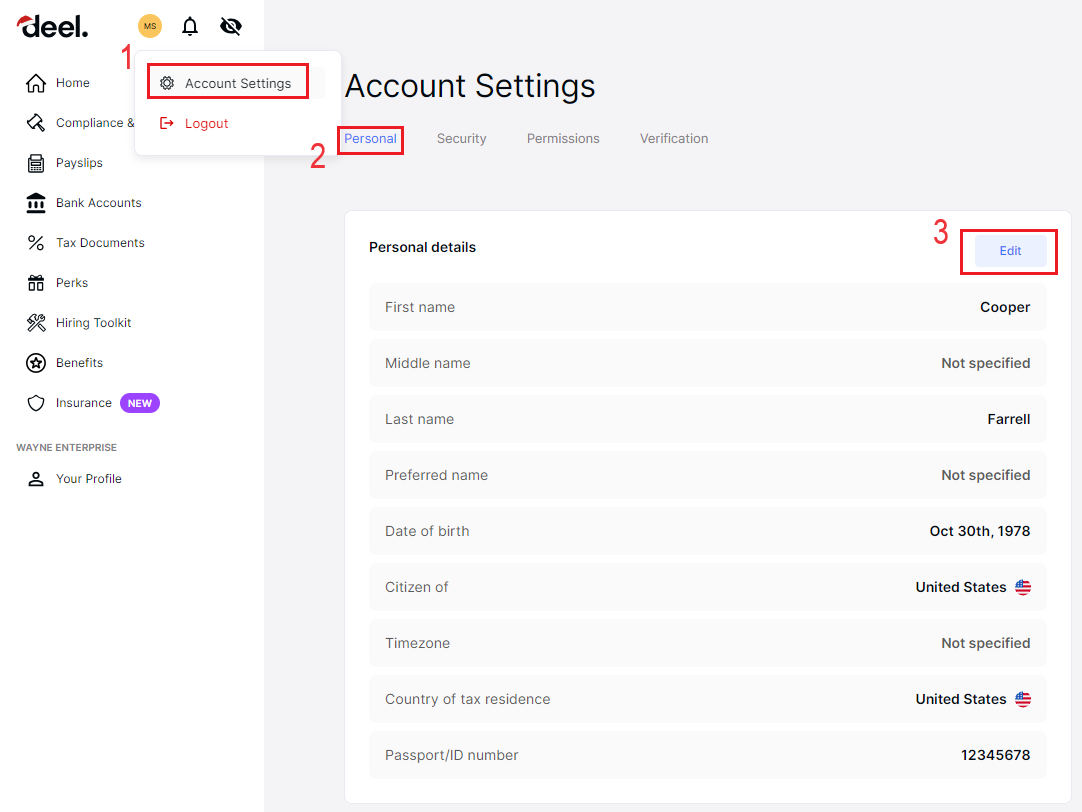This screenshot has height=812, width=1082.
Task: Open Bank Accounts from the sidebar
Action: (35, 202)
